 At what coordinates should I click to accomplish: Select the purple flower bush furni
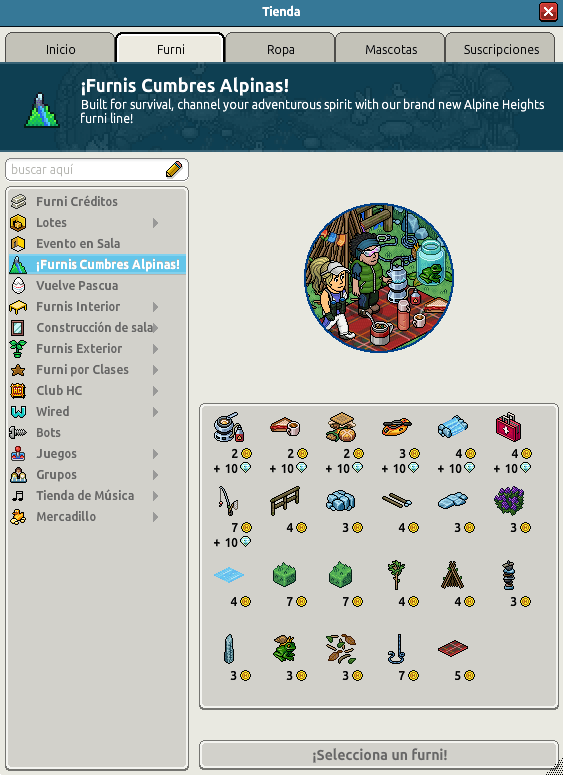[509, 501]
